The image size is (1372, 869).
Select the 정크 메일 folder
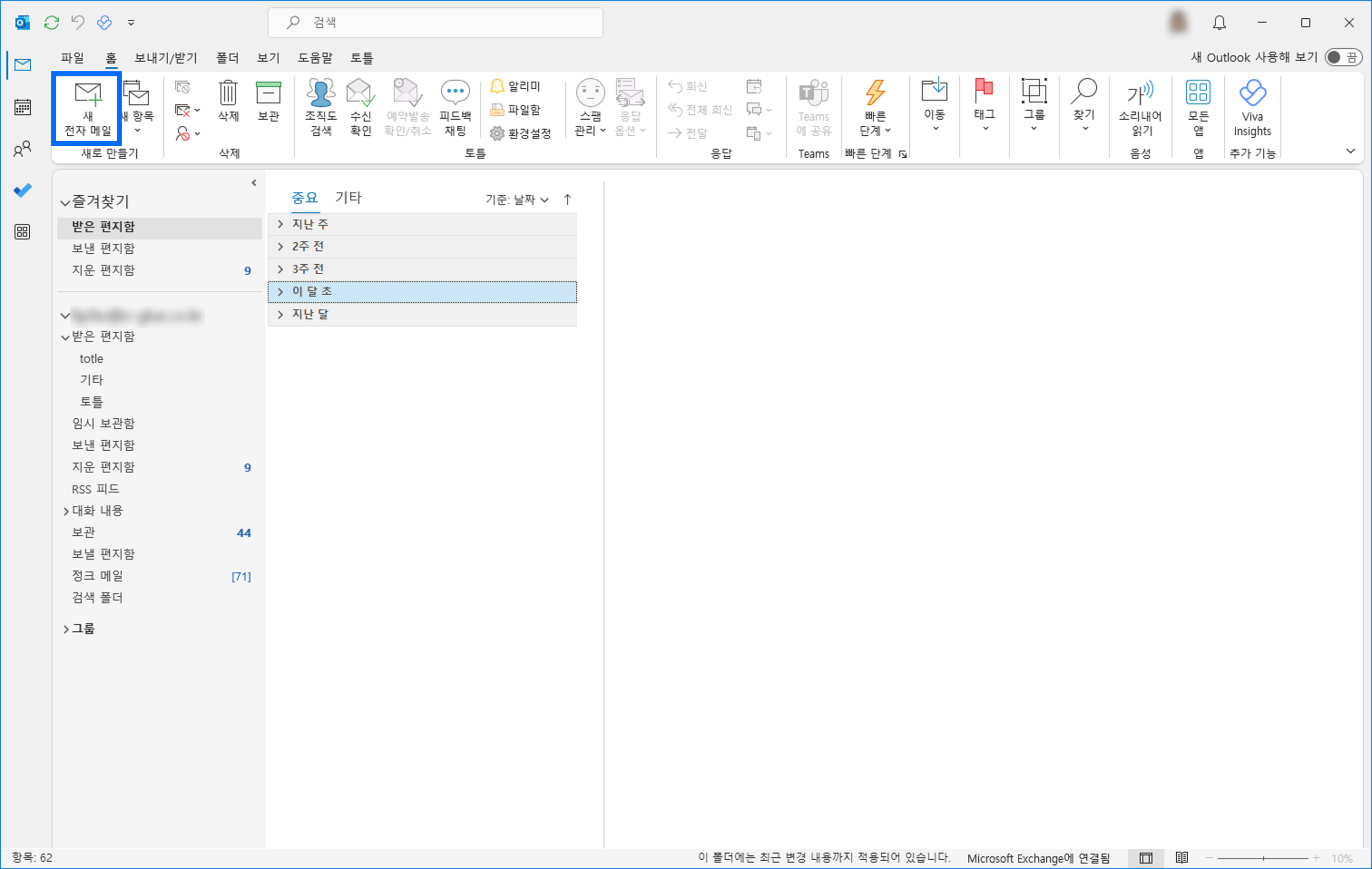97,576
